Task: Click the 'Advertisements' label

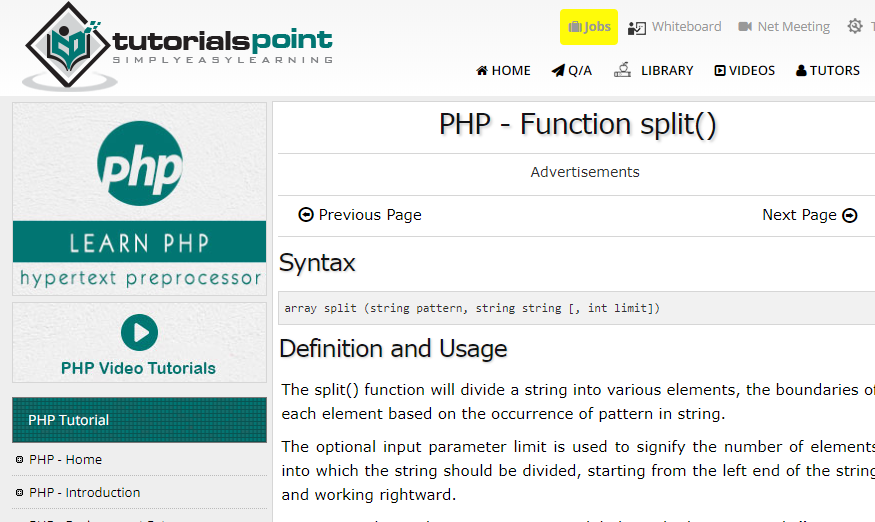Action: [x=585, y=172]
